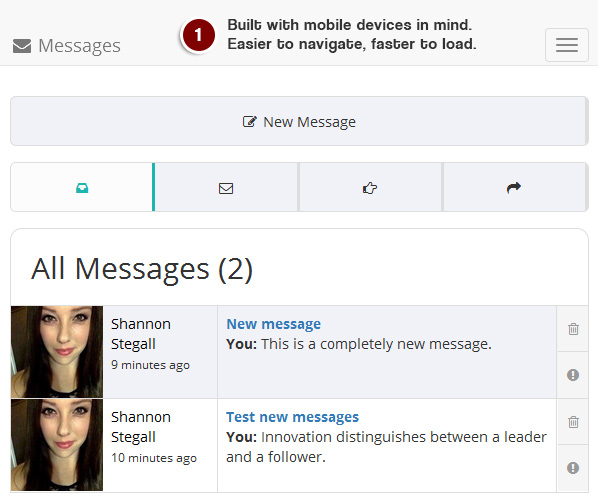The height and width of the screenshot is (500, 598).
Task: Open the 'Test new messages' subject link
Action: [292, 417]
